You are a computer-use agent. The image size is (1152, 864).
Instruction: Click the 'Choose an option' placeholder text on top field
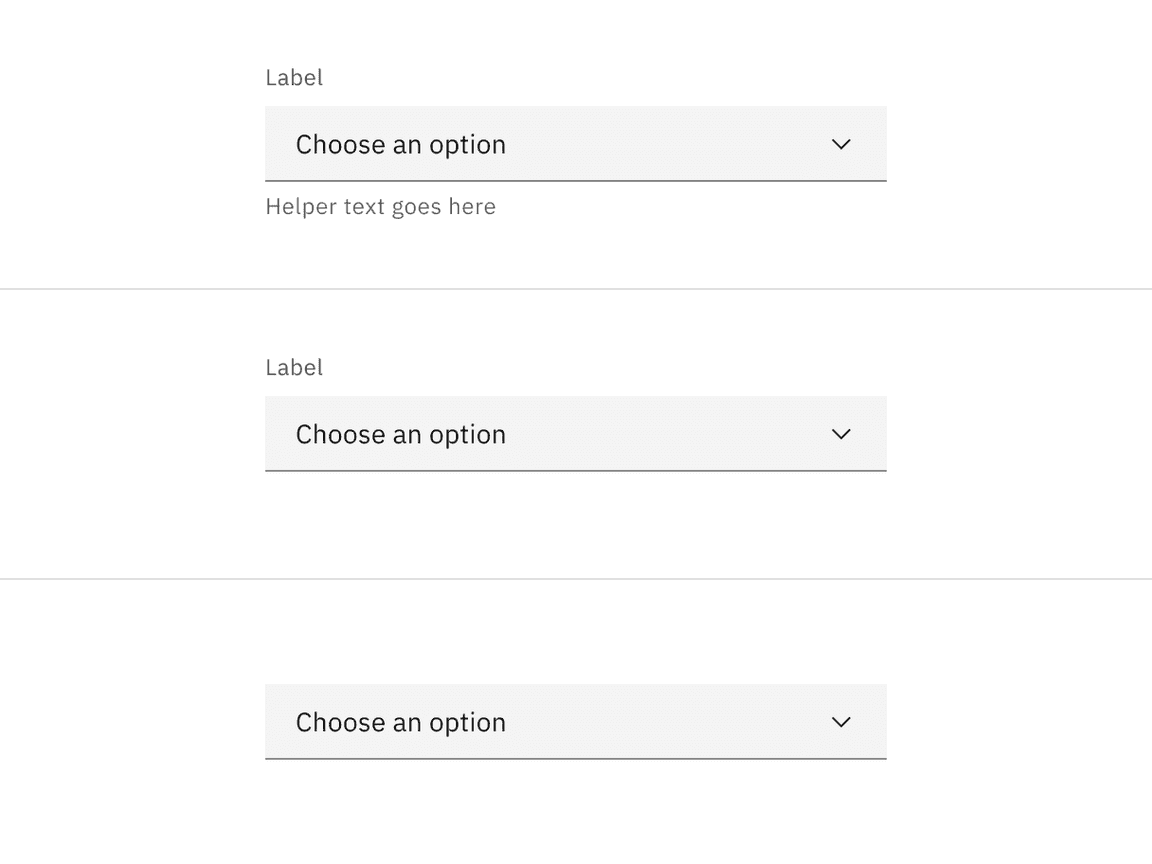pos(400,144)
